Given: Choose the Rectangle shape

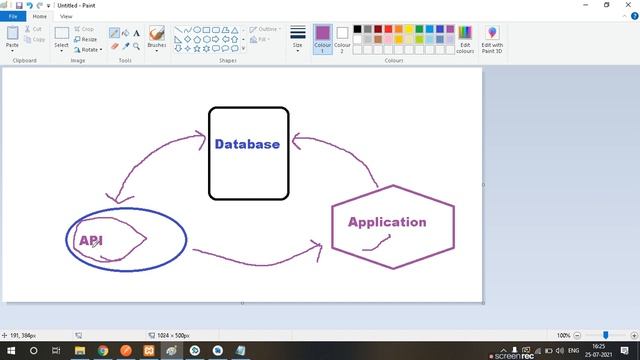Looking at the screenshot, I should (x=206, y=30).
